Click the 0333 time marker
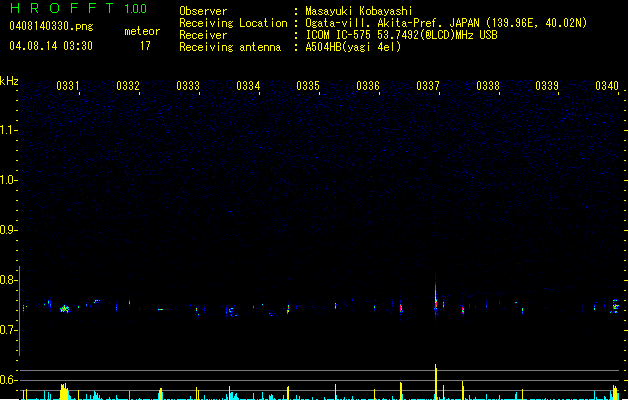 click(x=188, y=86)
